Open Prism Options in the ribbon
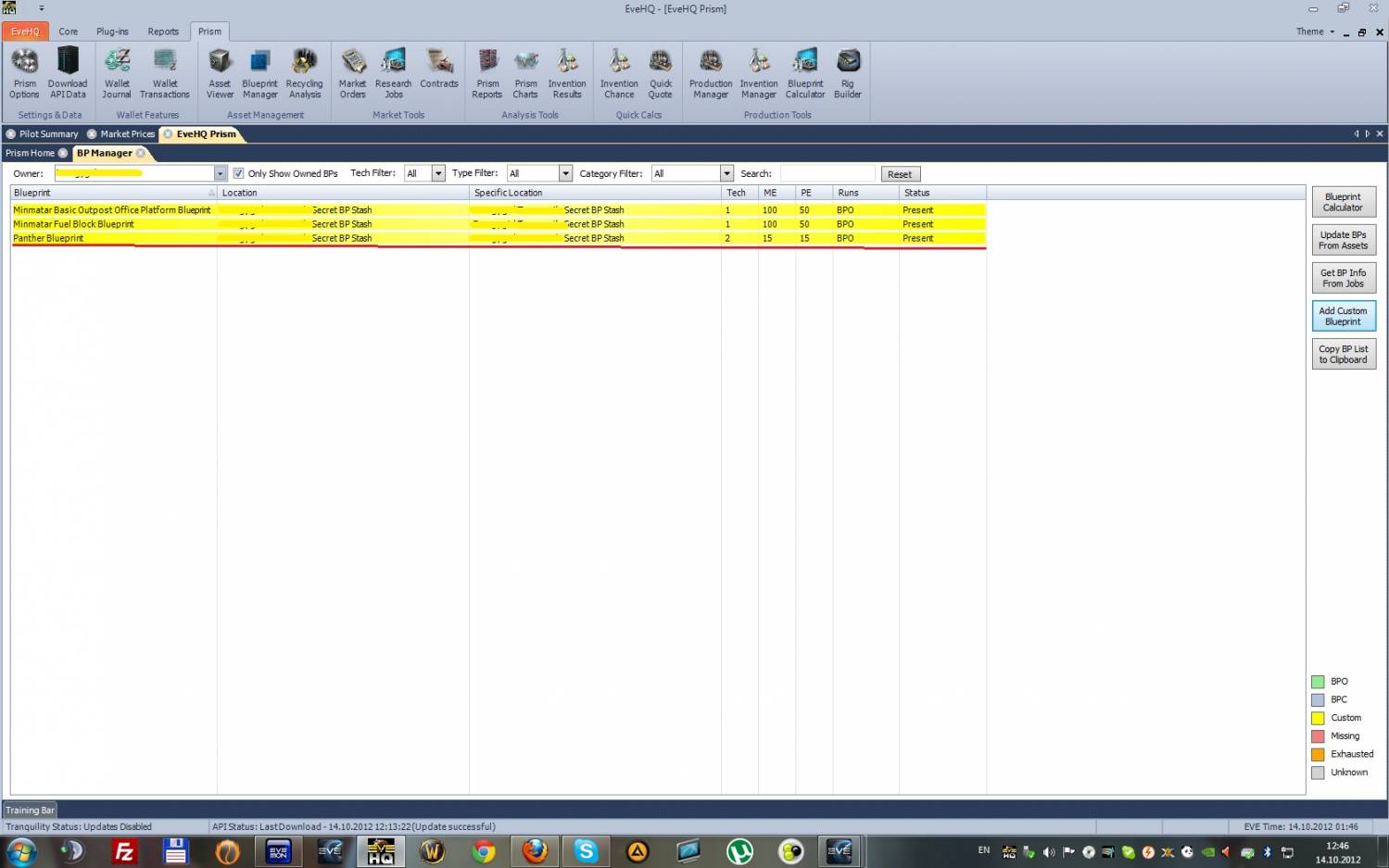 point(24,73)
